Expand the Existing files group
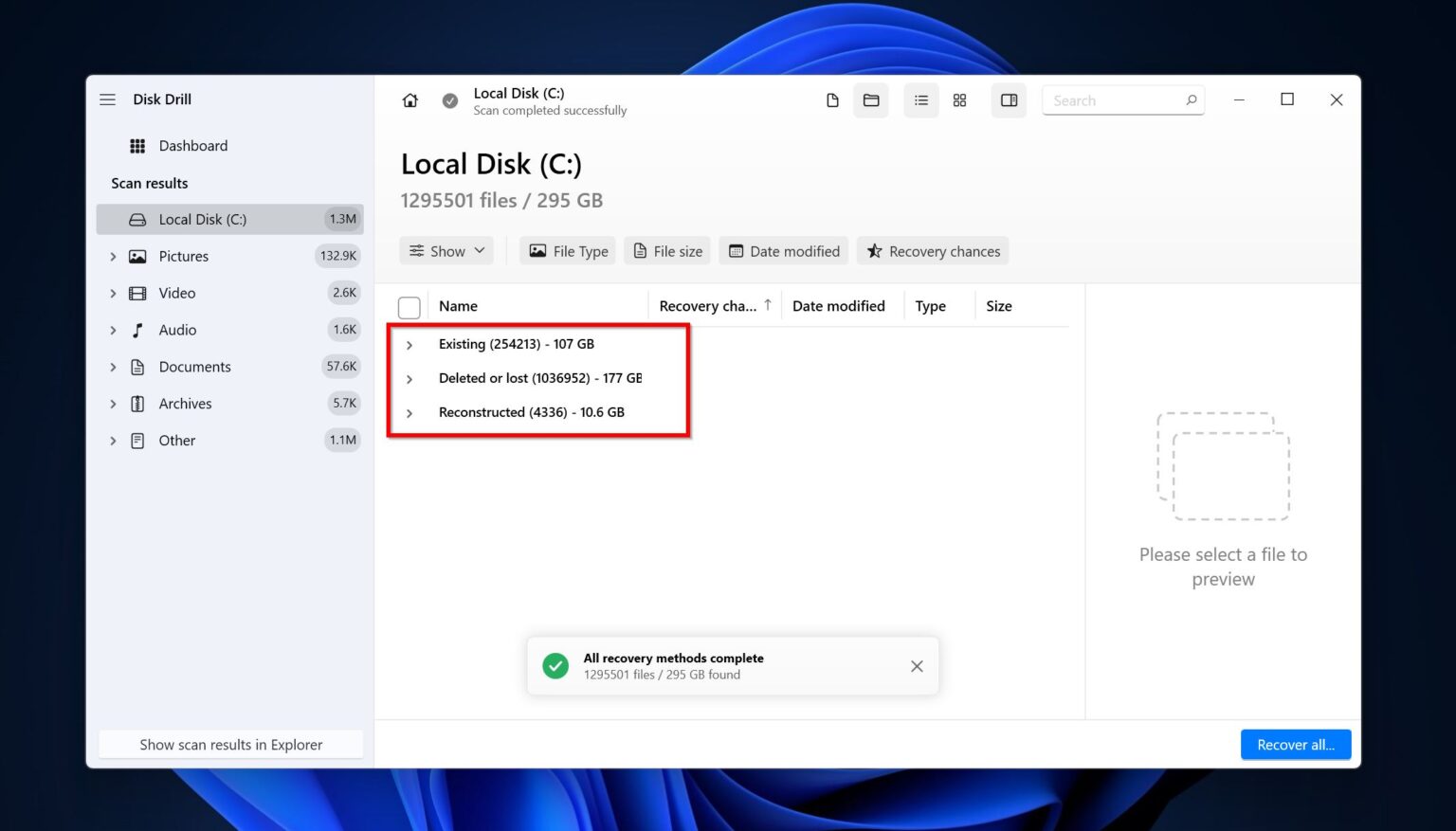Screen dimensions: 1456x831 pos(409,344)
